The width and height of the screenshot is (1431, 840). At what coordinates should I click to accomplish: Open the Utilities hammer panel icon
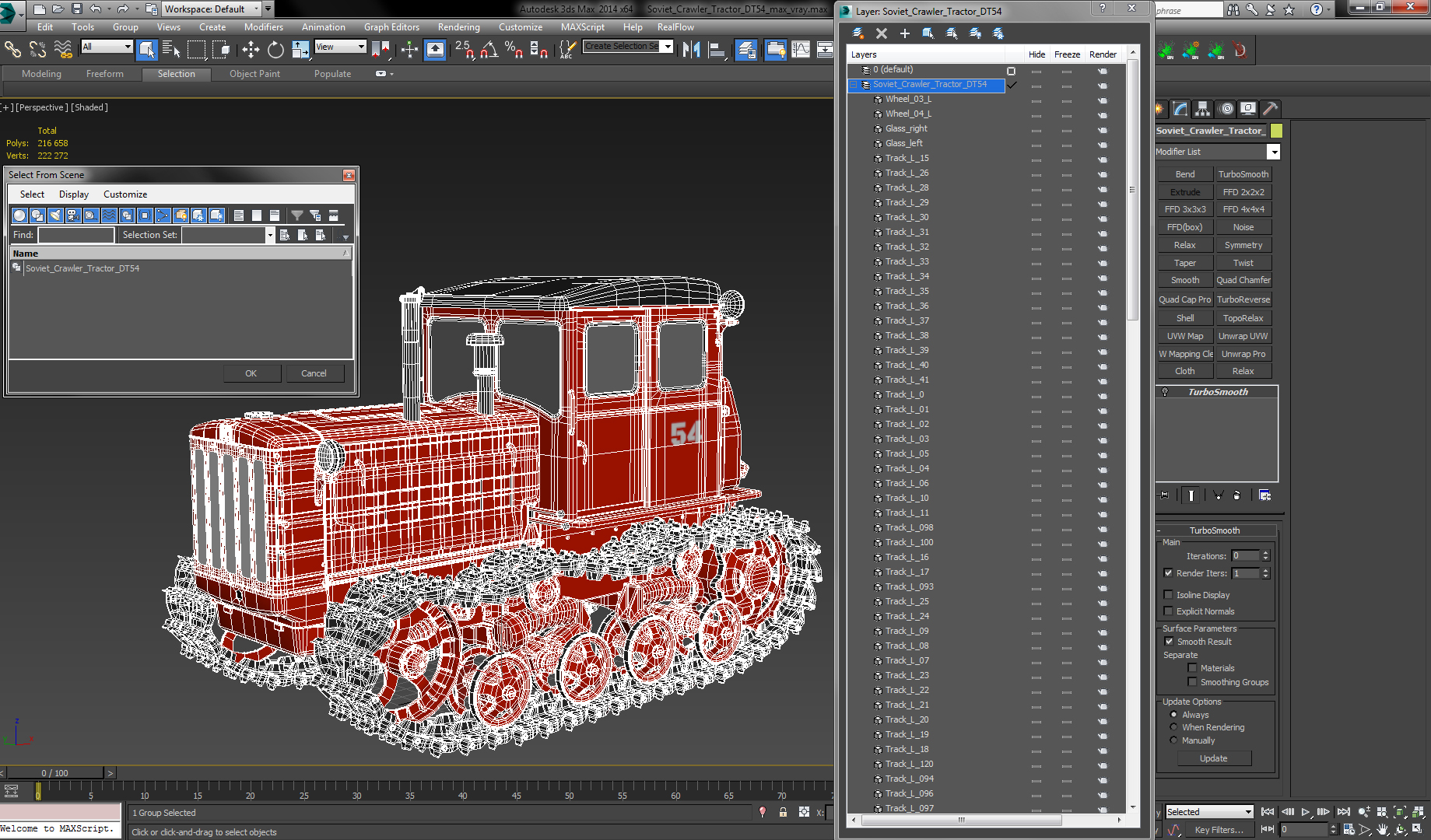(1270, 109)
